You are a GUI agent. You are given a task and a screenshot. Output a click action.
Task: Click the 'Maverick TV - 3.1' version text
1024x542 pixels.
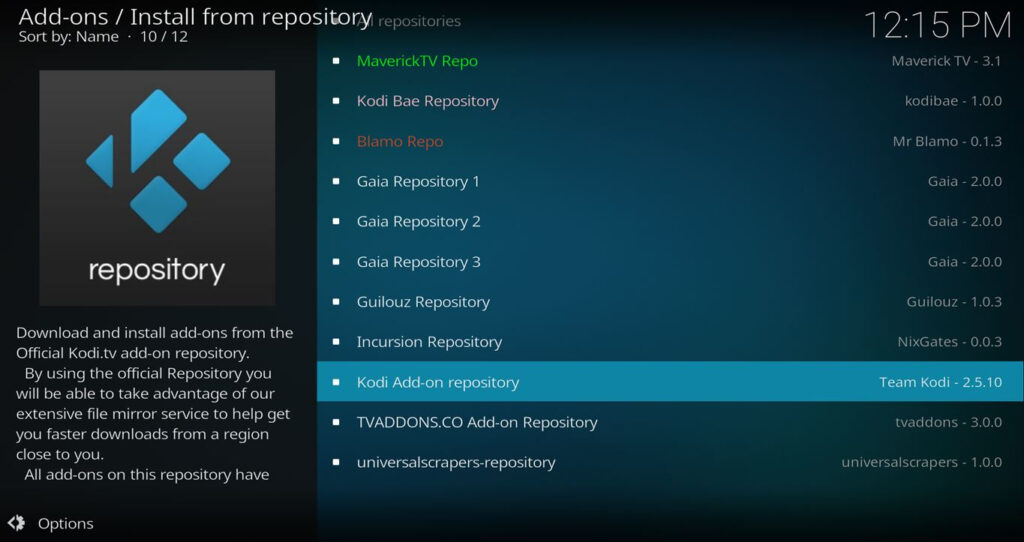coord(946,61)
